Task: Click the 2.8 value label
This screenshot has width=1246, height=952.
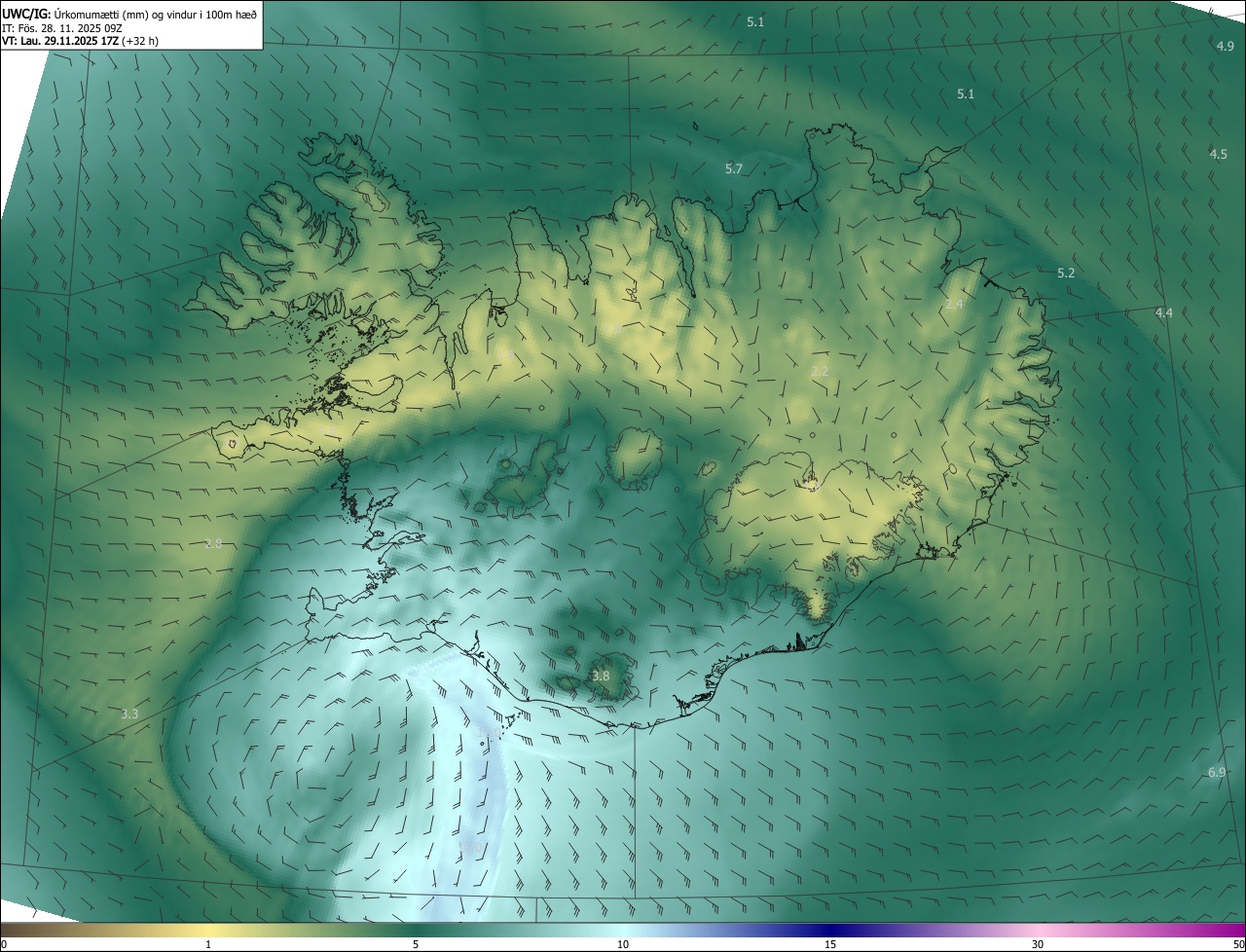Action: [214, 543]
